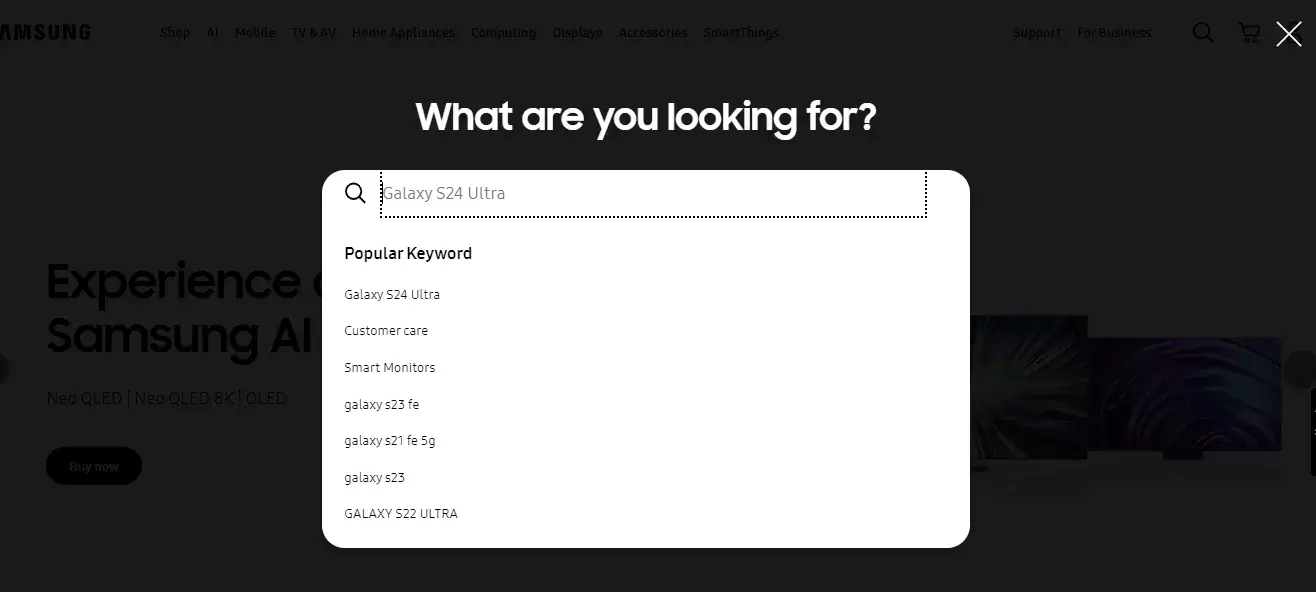Click the search magnifier icon inside the search bar
The width and height of the screenshot is (1316, 592).
point(355,192)
